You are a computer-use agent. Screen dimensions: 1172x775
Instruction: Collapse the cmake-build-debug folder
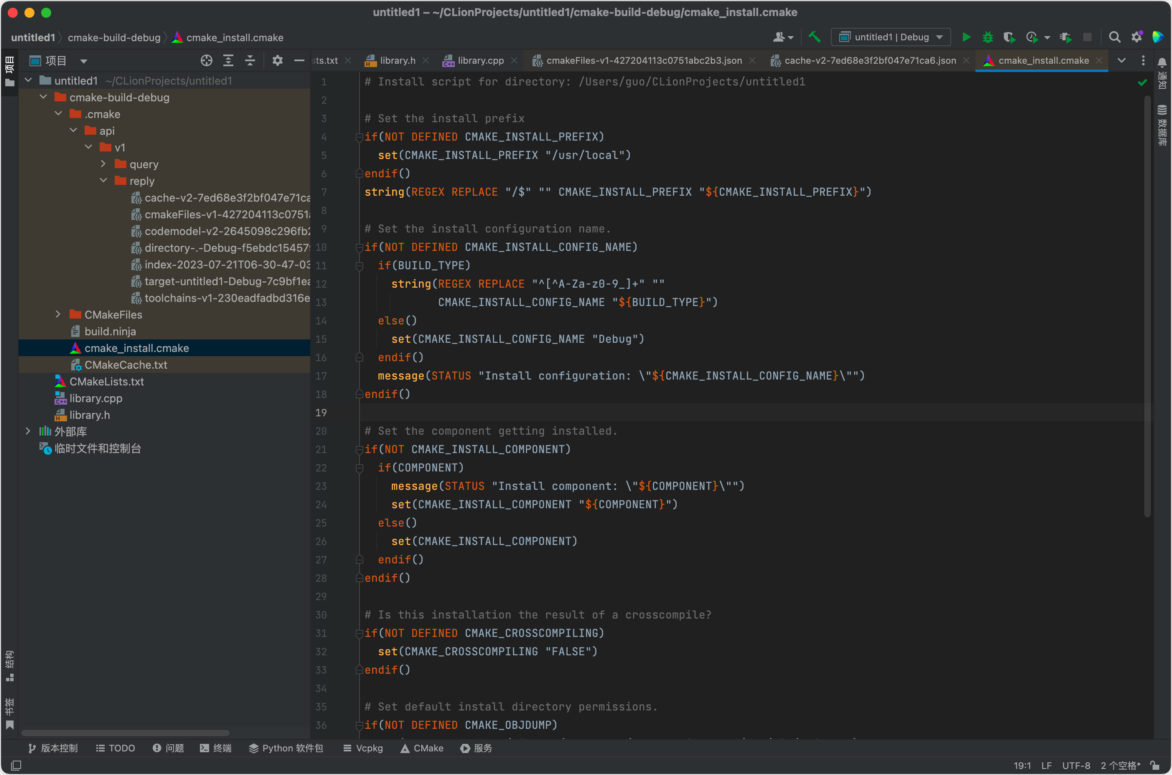[43, 97]
